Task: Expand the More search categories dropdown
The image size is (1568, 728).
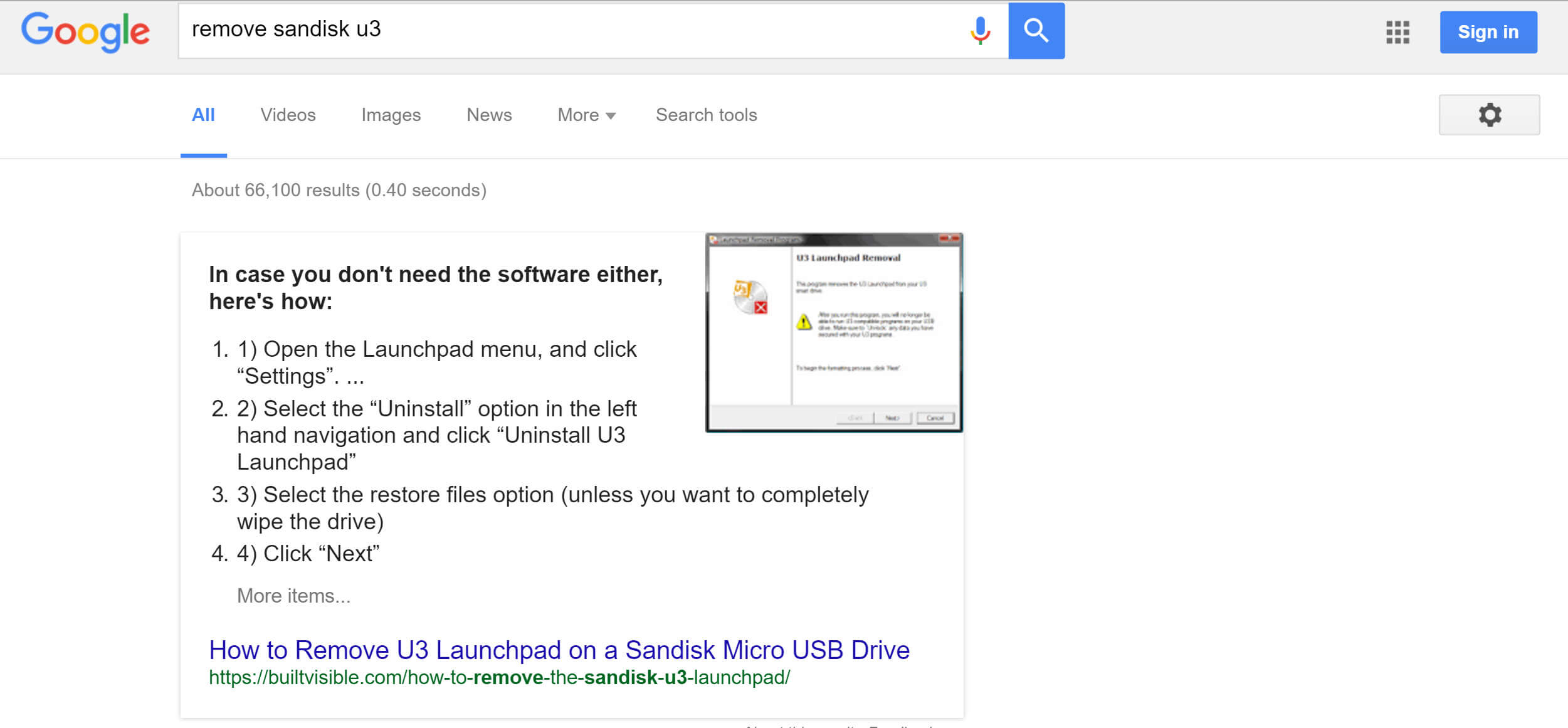Action: (584, 115)
